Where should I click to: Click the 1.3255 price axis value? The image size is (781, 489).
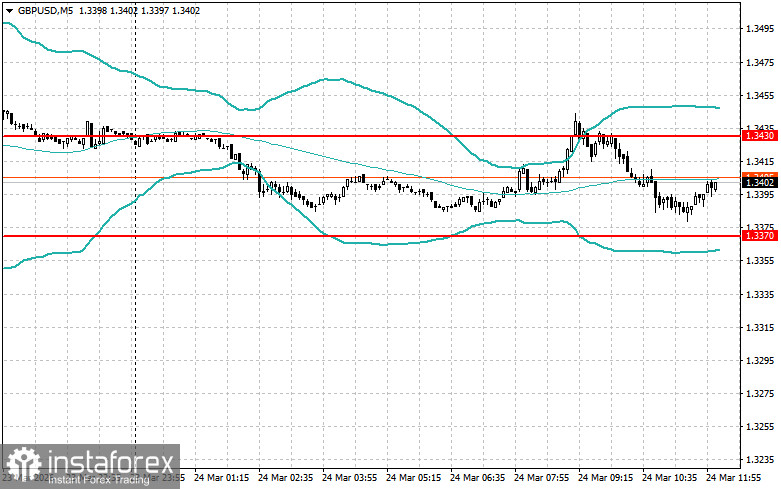point(760,427)
